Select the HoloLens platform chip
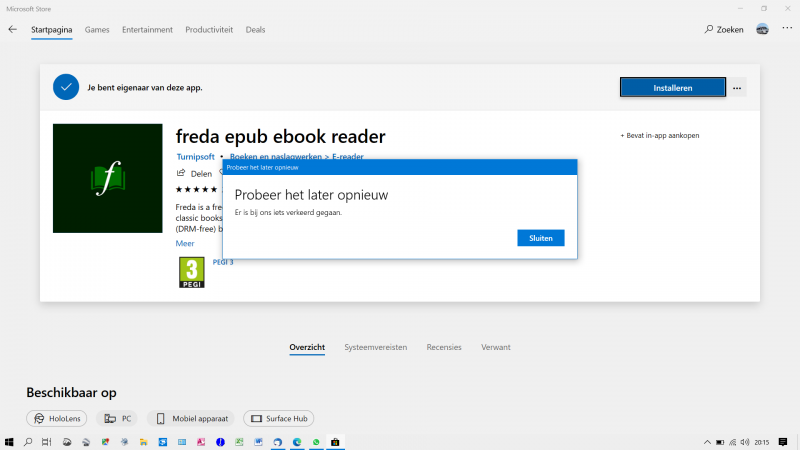 click(57, 418)
